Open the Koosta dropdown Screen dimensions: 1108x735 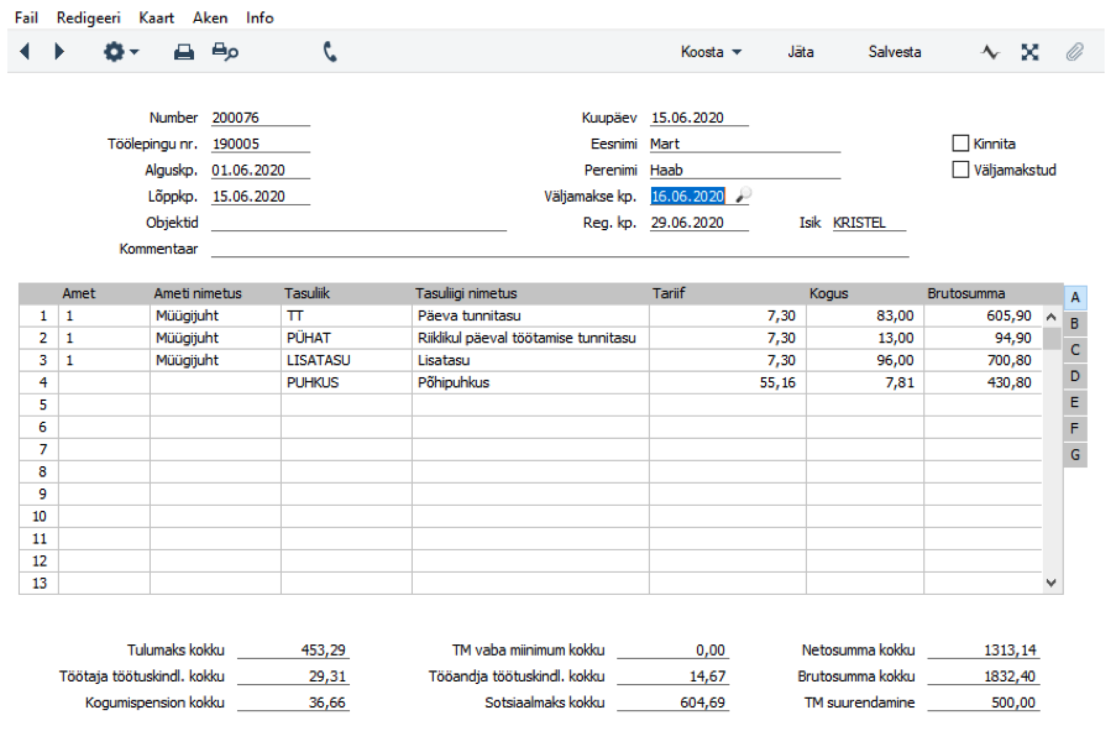(711, 52)
